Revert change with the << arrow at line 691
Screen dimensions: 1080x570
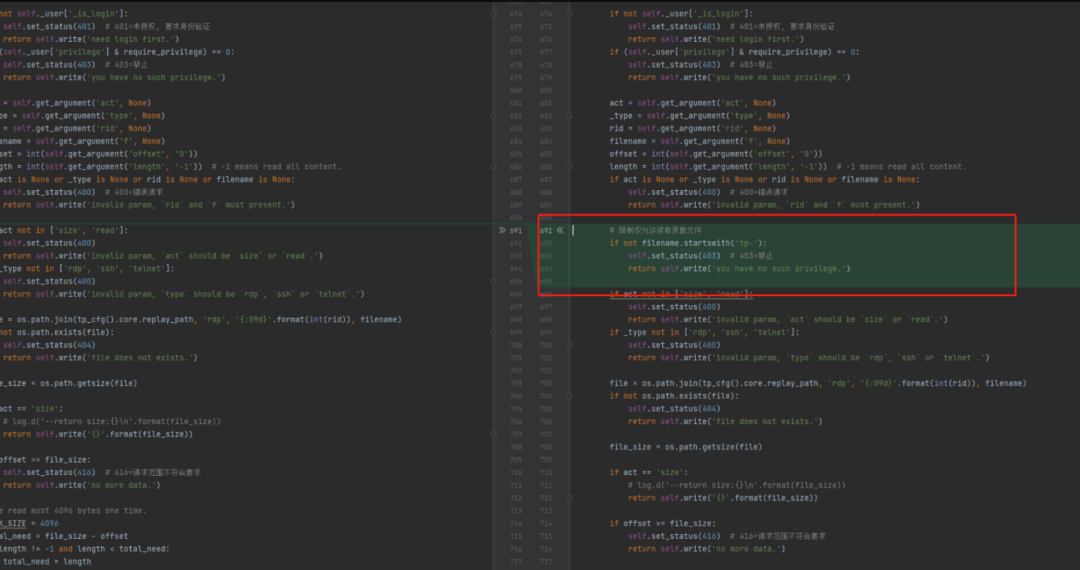tap(560, 231)
